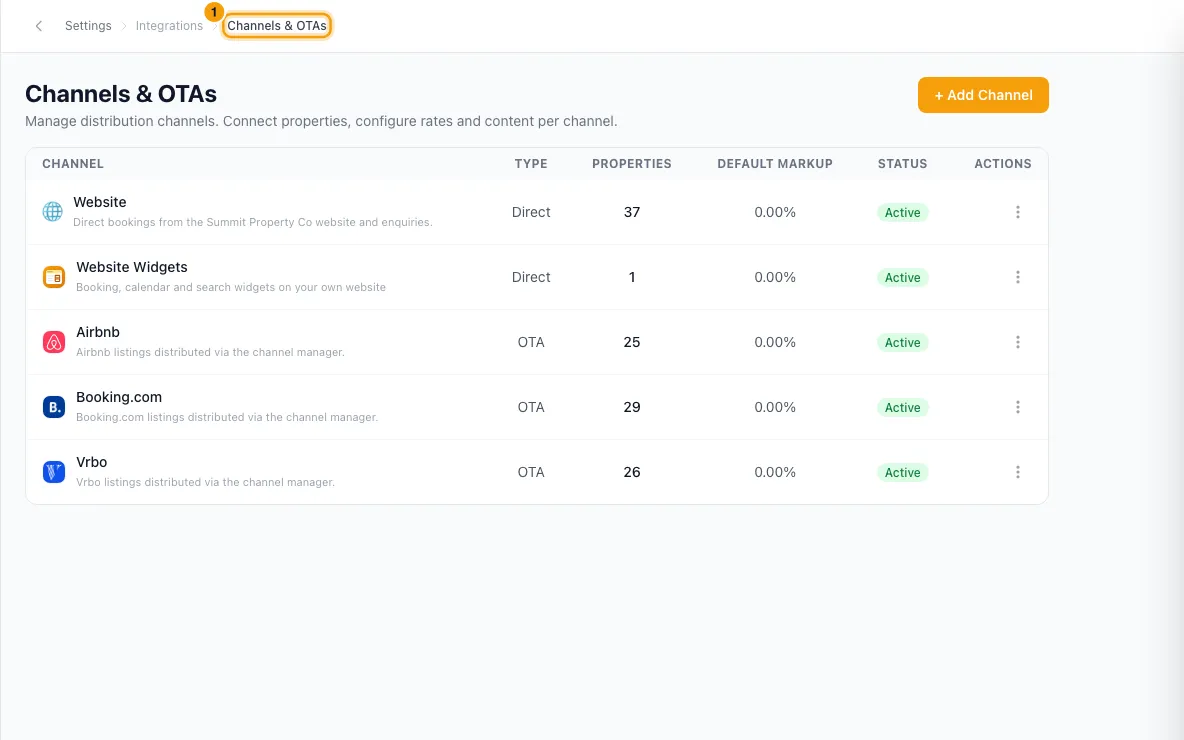
Task: Click the Active status badge for Website Widgets
Action: tap(902, 277)
